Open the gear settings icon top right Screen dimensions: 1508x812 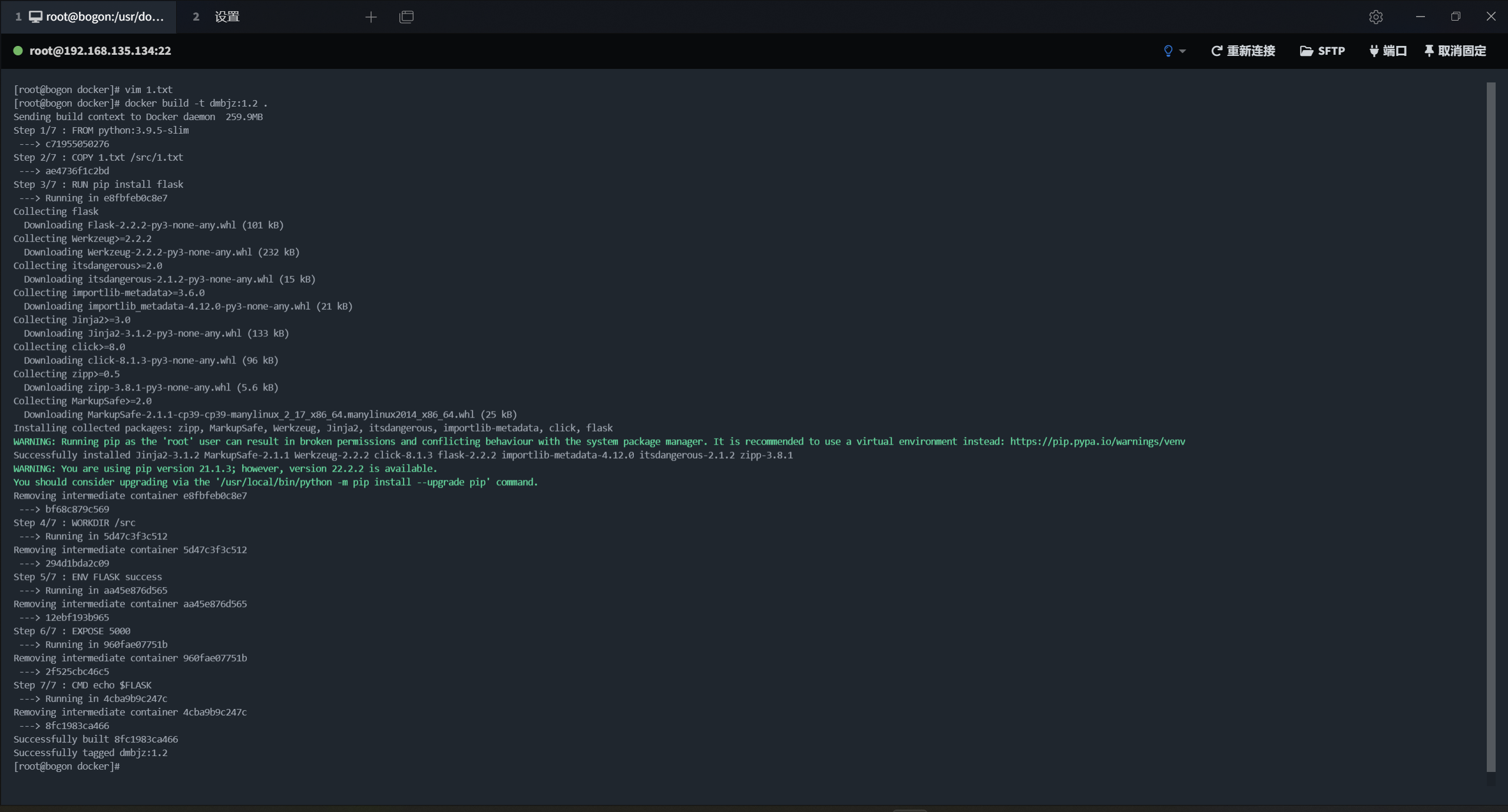1375,17
